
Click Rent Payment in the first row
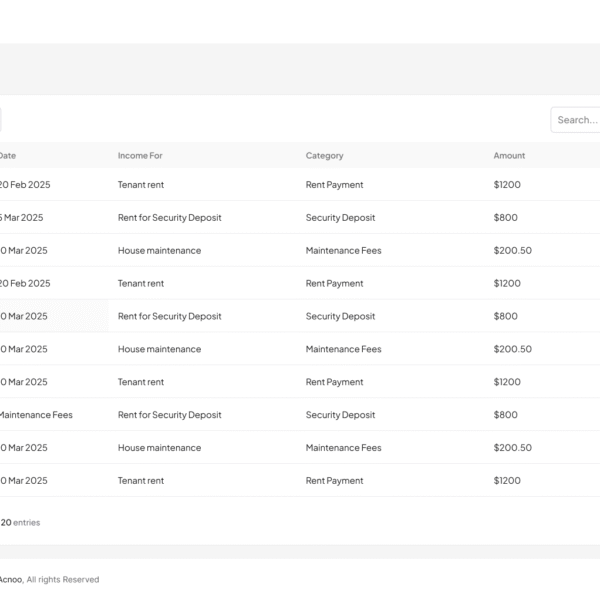(x=334, y=185)
